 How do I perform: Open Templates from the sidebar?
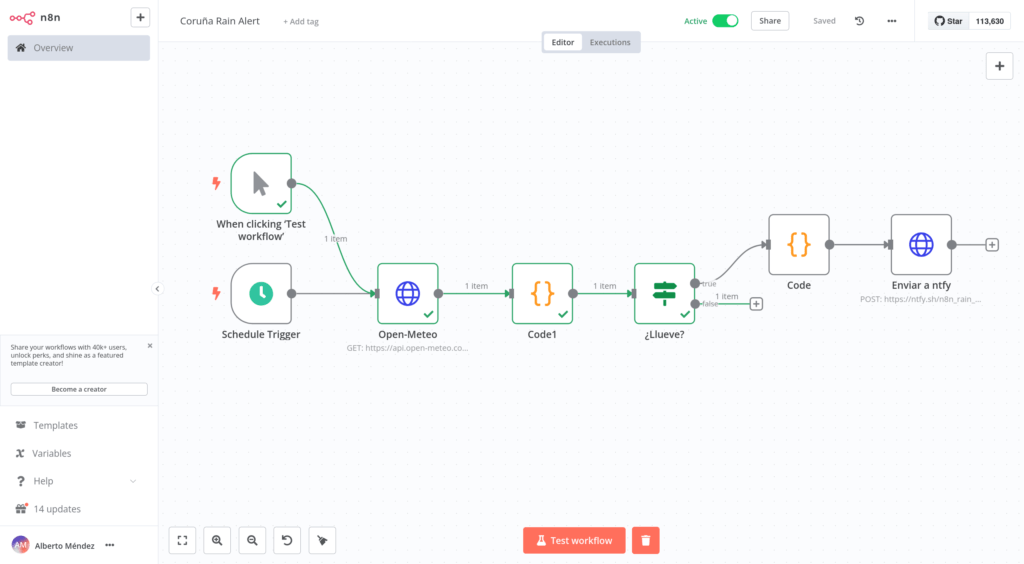pyautogui.click(x=55, y=425)
